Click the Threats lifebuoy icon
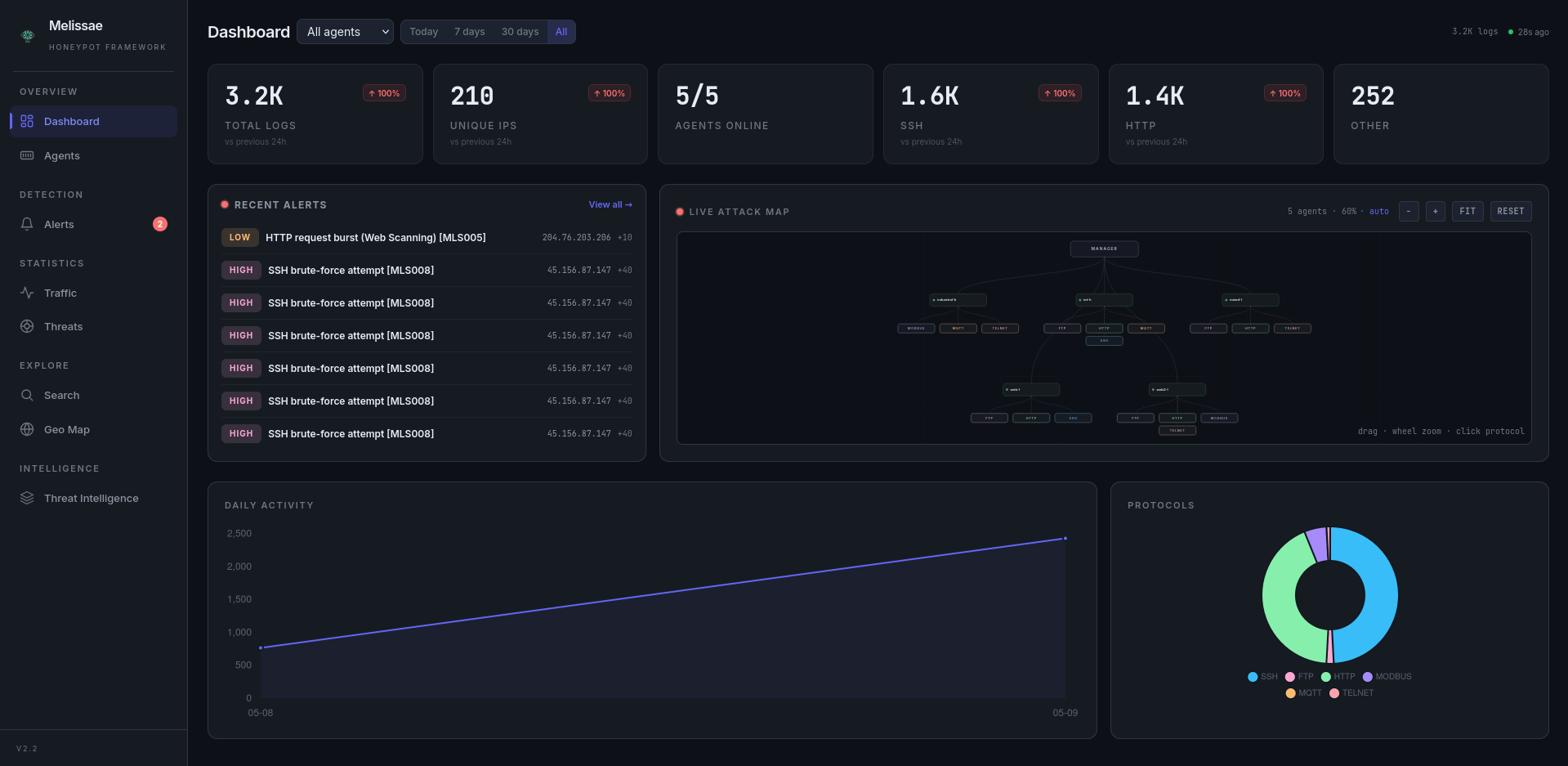This screenshot has width=1568, height=766. pyautogui.click(x=27, y=326)
